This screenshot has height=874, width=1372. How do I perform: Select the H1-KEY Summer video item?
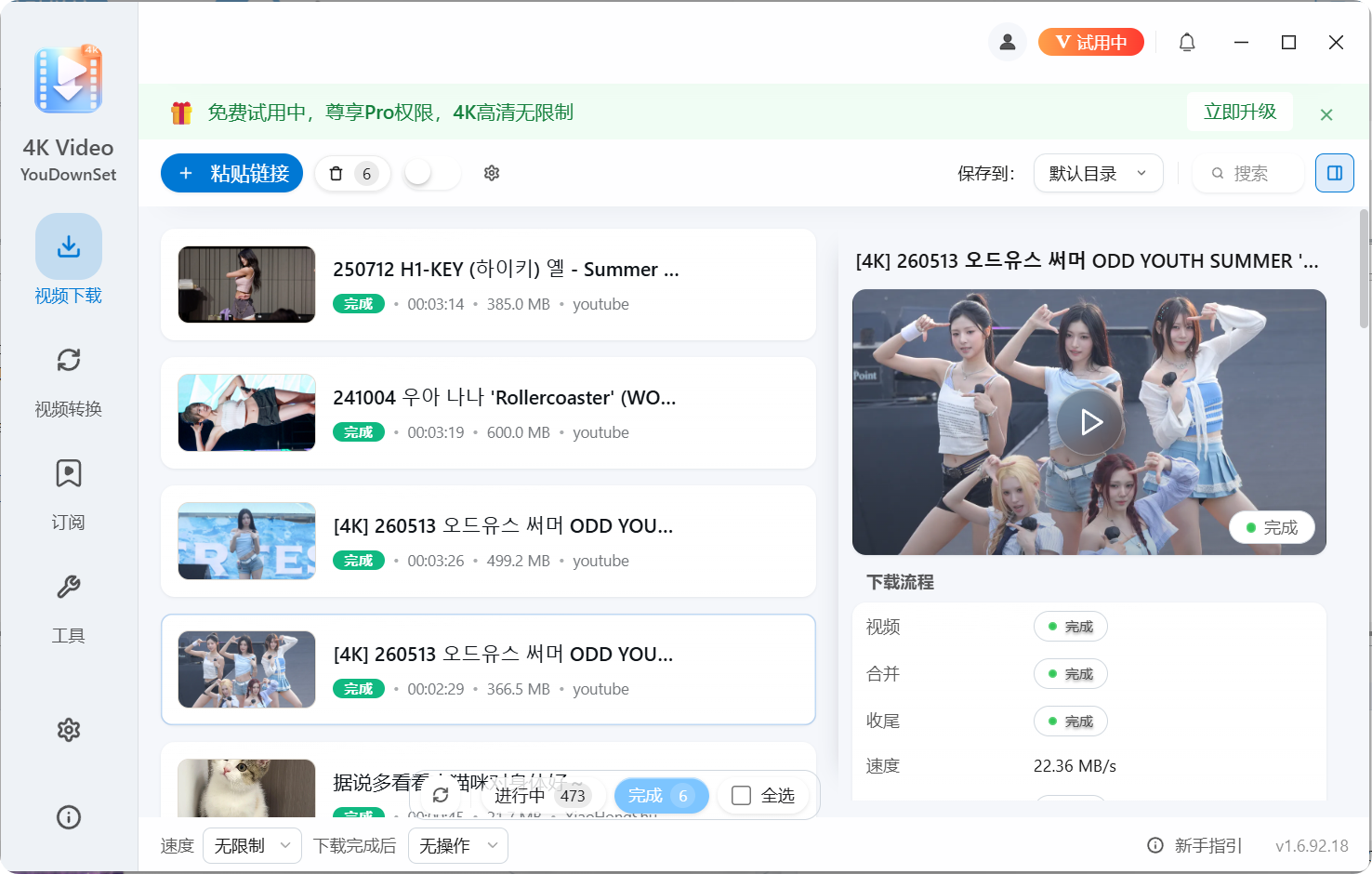(488, 285)
